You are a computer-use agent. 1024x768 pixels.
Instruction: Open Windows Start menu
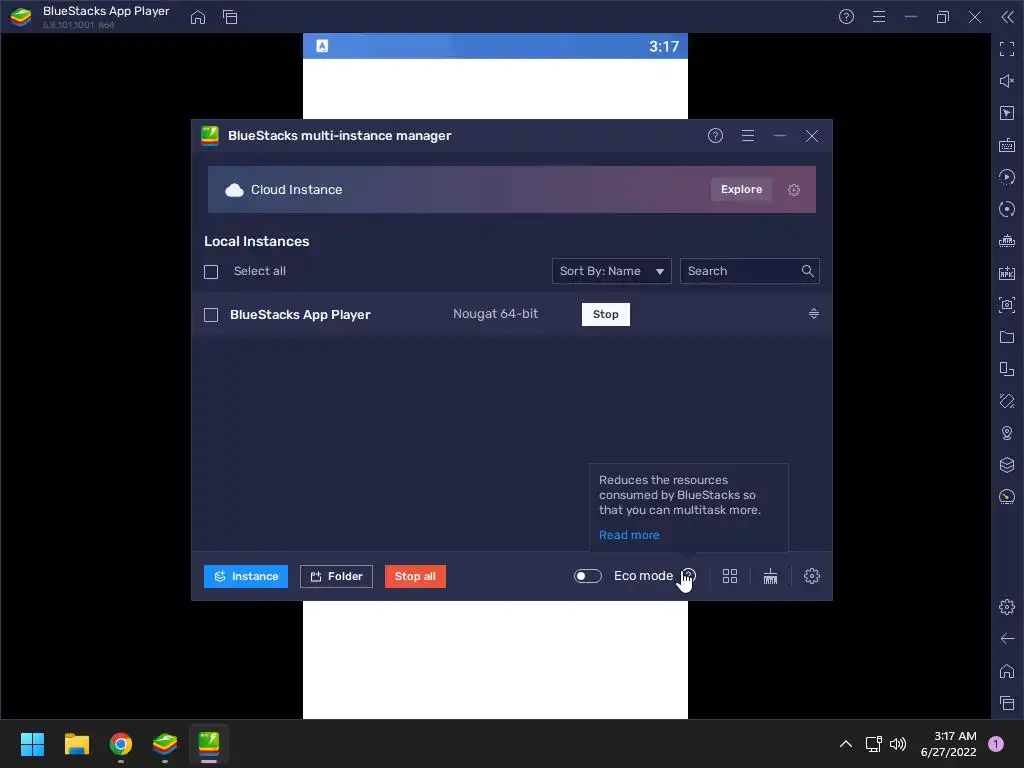click(x=32, y=744)
